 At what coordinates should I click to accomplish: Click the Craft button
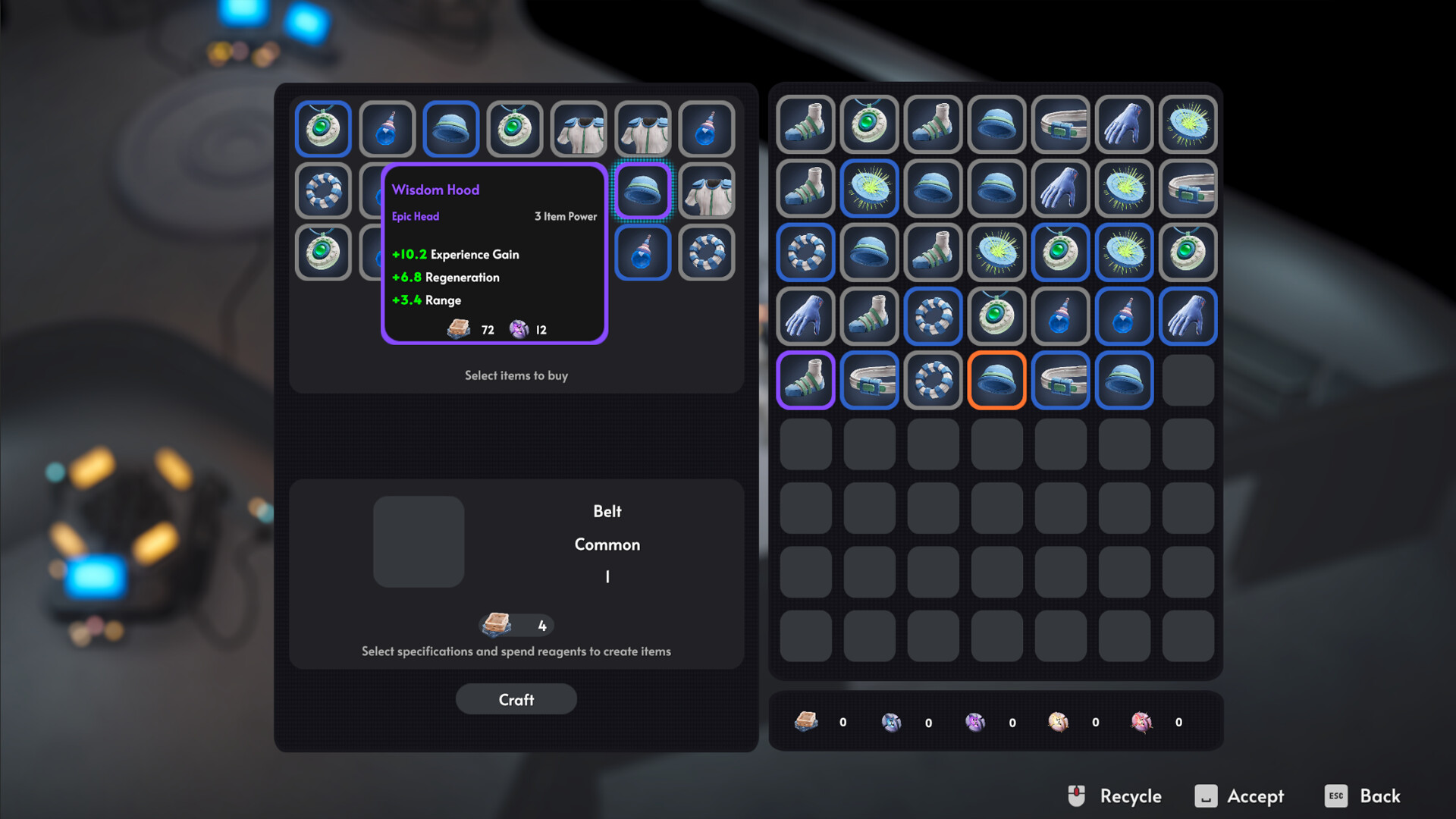pos(516,699)
